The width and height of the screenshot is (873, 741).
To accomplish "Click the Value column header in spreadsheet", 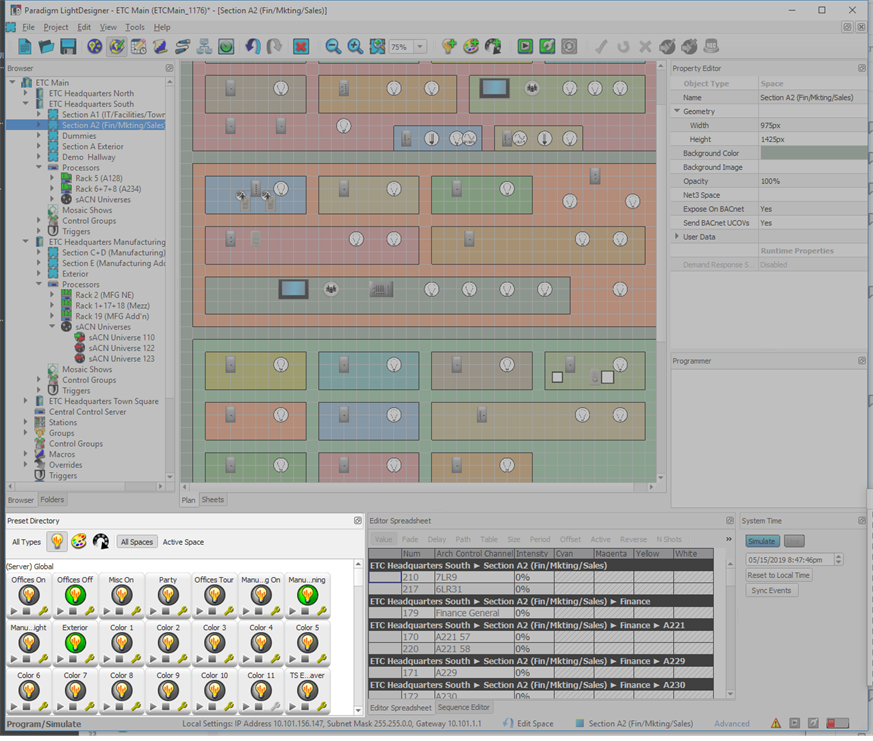I will tap(383, 539).
